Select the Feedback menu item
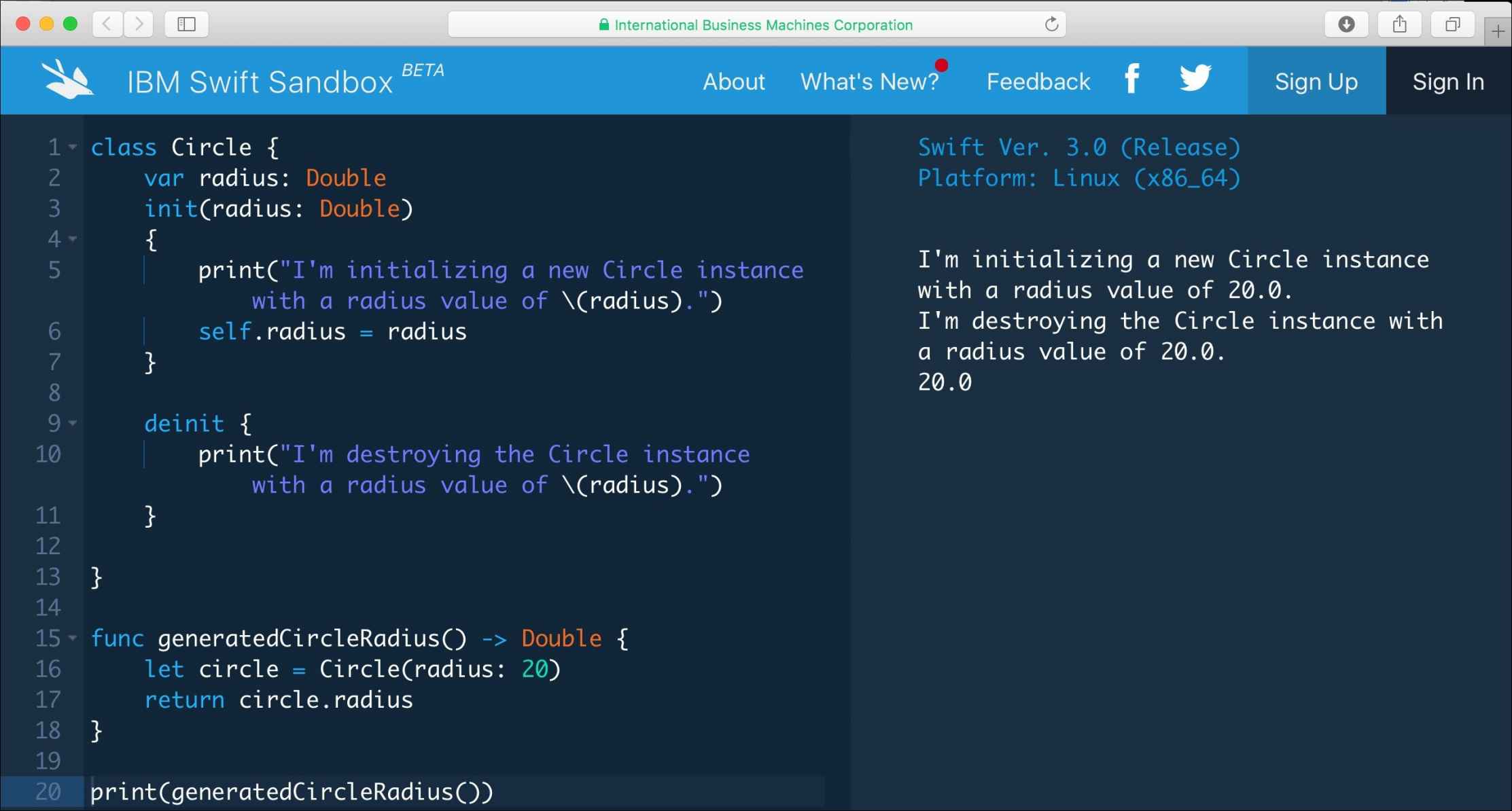Screen dimensions: 1512x811 coord(1038,82)
